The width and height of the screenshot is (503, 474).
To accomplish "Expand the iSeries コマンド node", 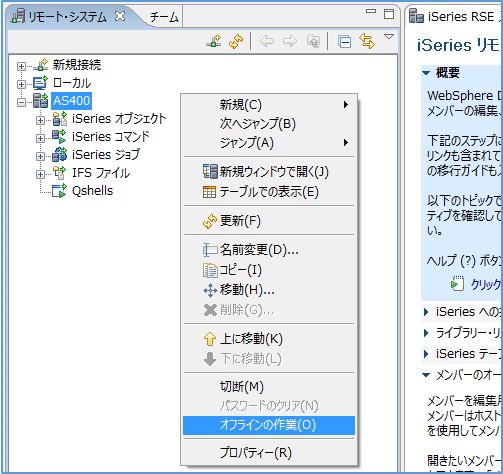I will [40, 138].
